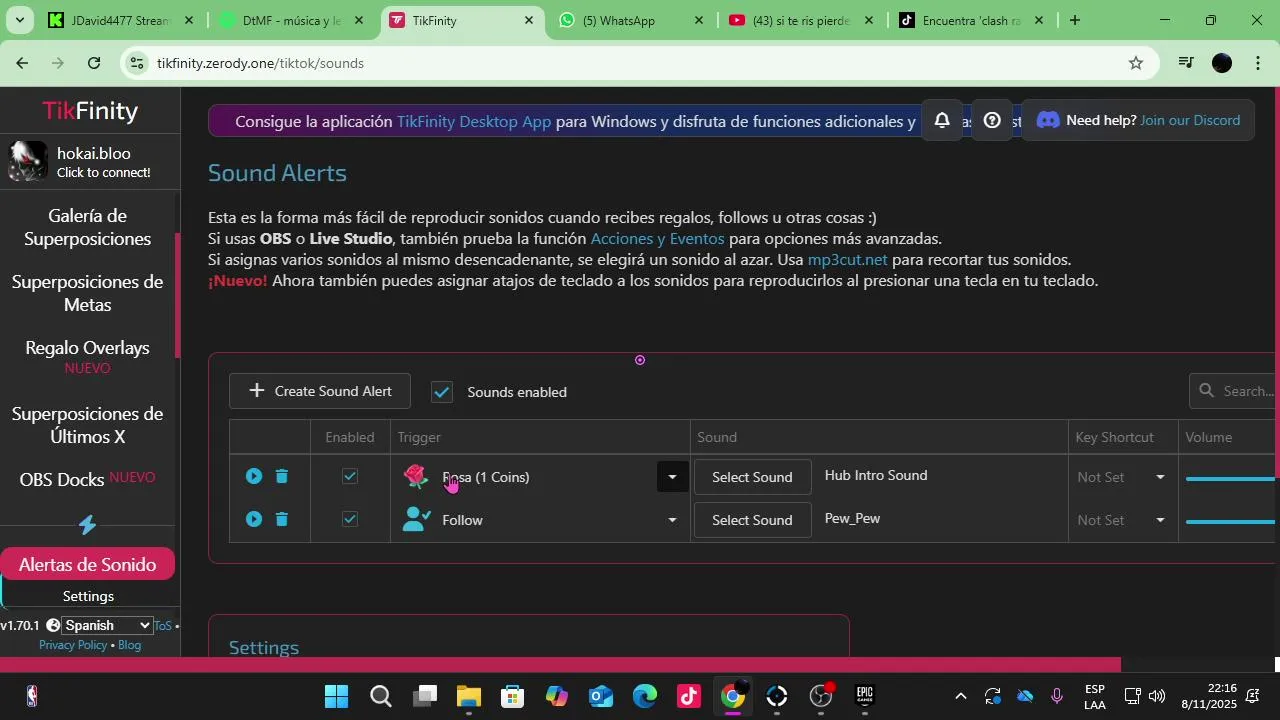The height and width of the screenshot is (720, 1280).
Task: Open a new browser tab
Action: click(x=1075, y=20)
